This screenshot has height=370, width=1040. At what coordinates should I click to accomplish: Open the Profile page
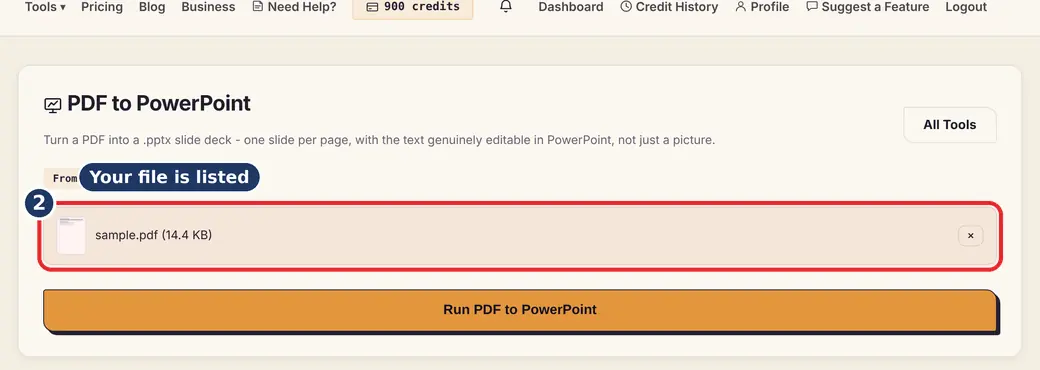[x=762, y=7]
